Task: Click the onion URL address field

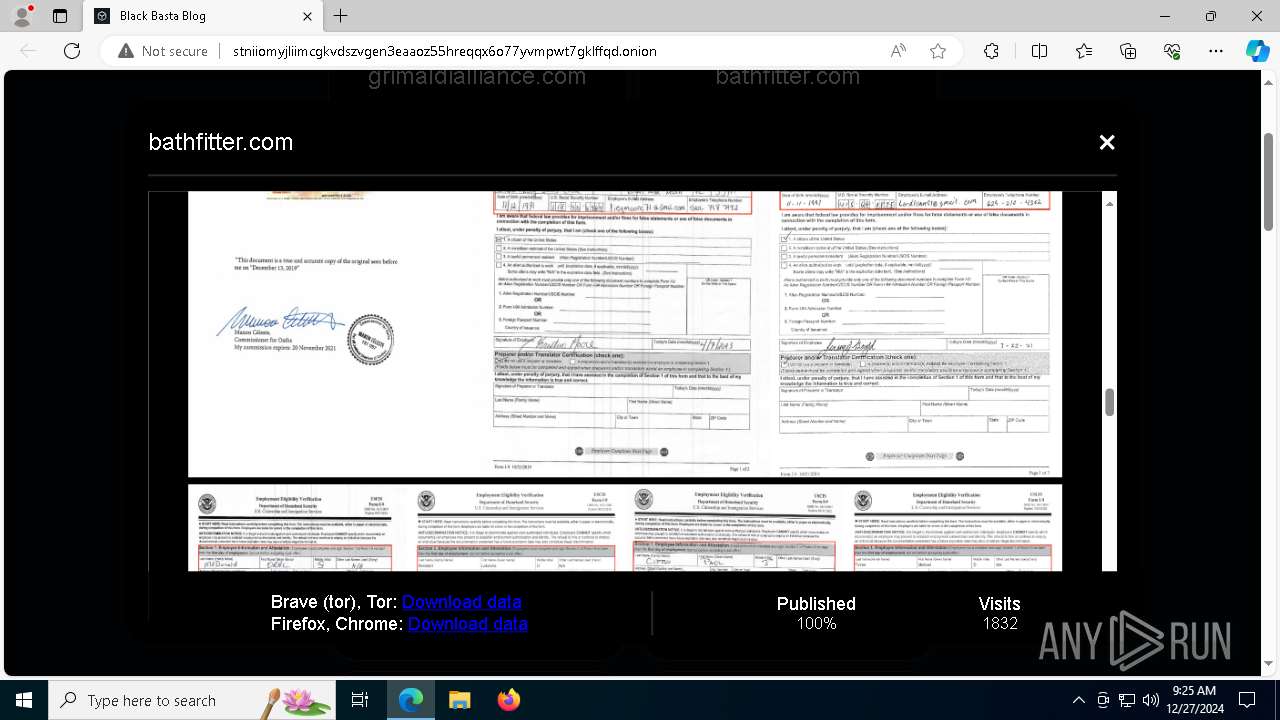Action: 444,51
